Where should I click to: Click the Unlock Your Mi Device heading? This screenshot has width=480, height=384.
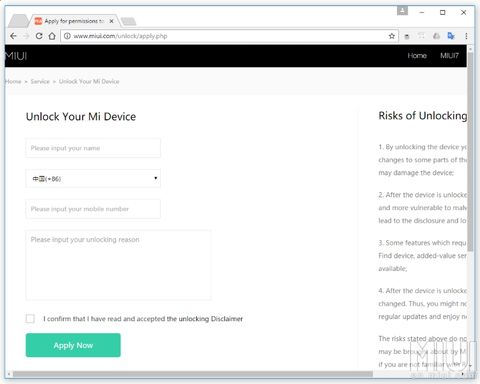pos(81,117)
